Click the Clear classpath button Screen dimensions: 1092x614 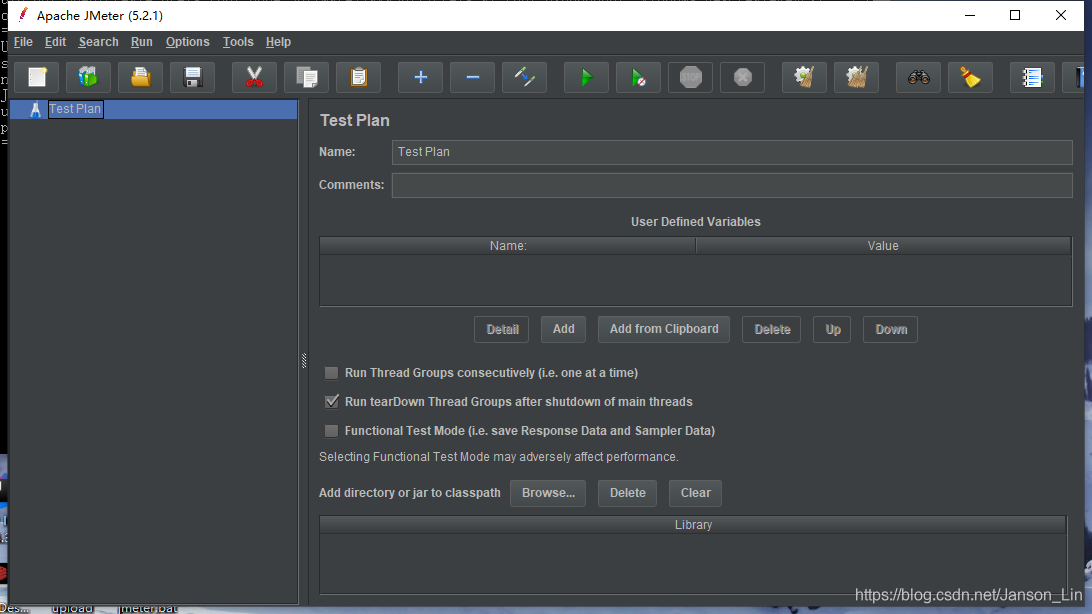695,493
